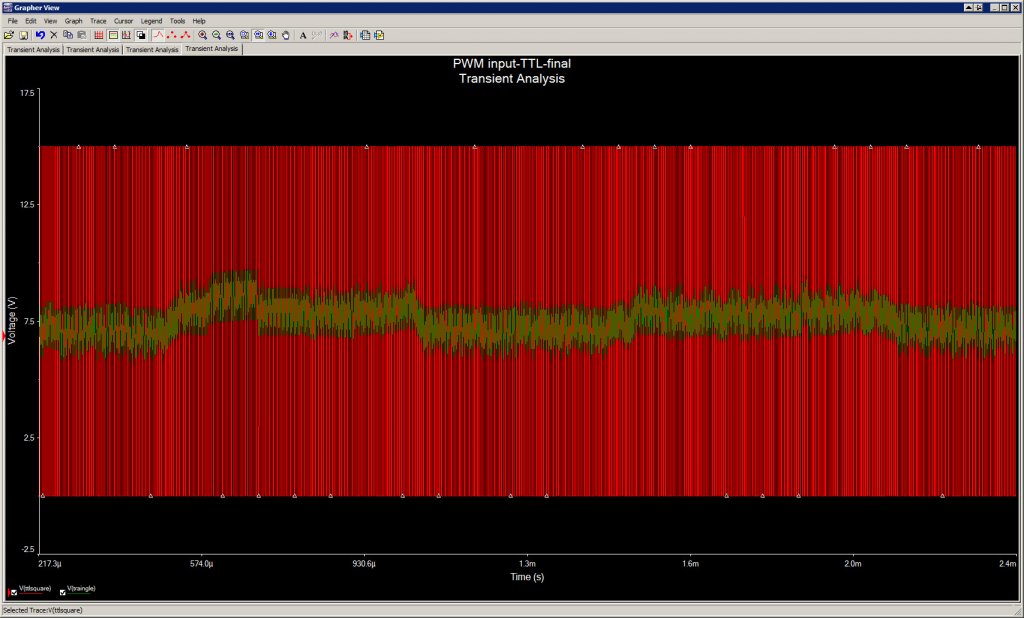This screenshot has height=618, width=1024.
Task: Select the Zoom Out magnifier
Action: 216,35
